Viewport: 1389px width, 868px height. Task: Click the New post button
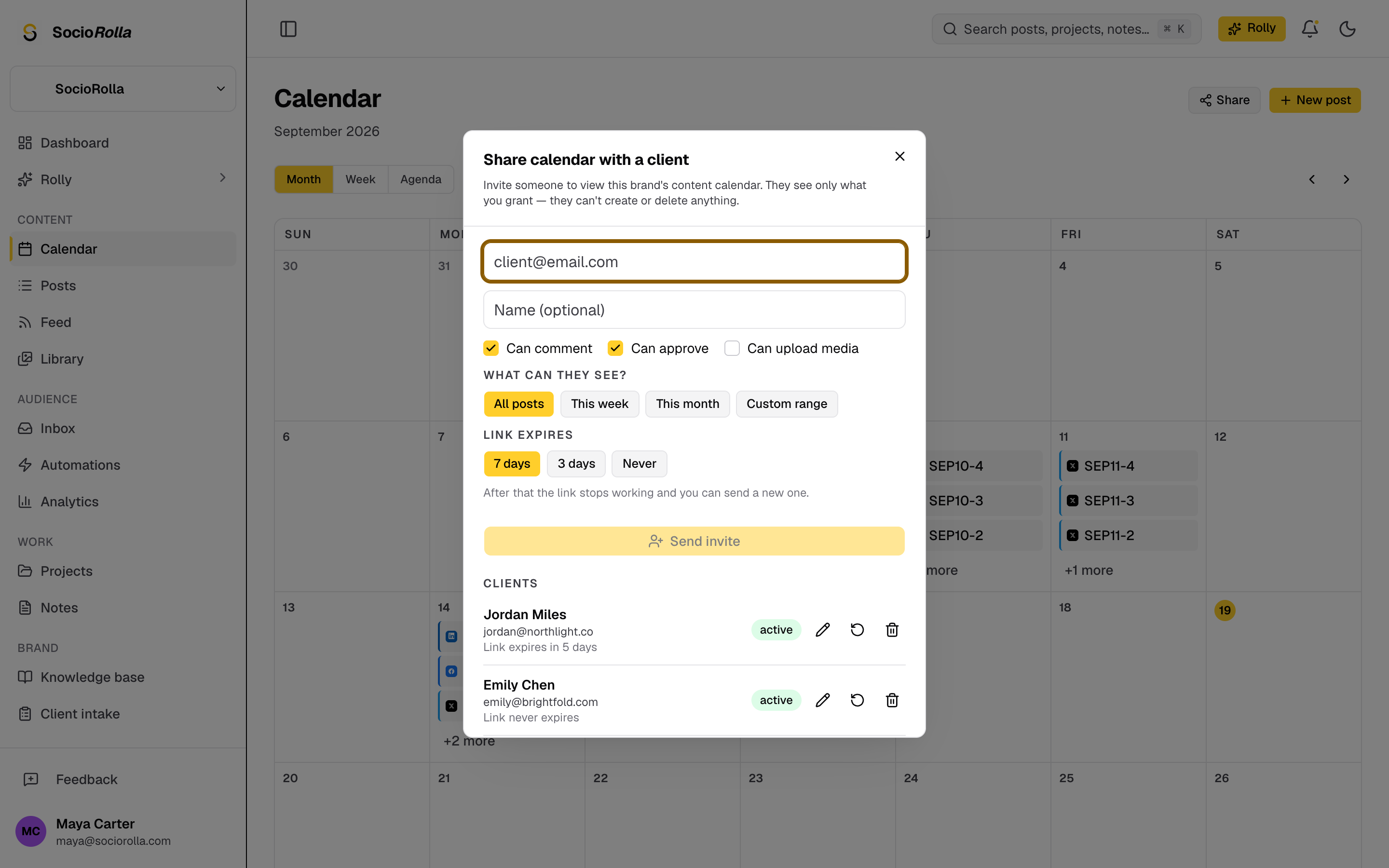coord(1314,100)
